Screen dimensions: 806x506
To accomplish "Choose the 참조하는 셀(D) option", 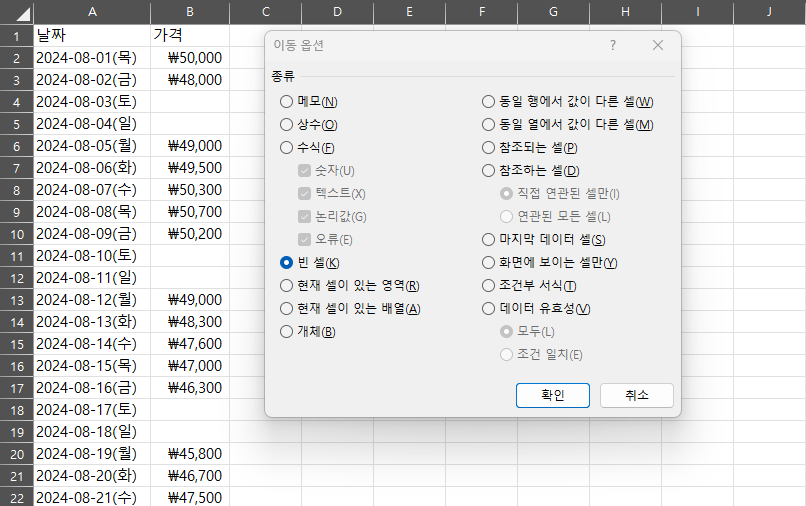I will 530,171.
